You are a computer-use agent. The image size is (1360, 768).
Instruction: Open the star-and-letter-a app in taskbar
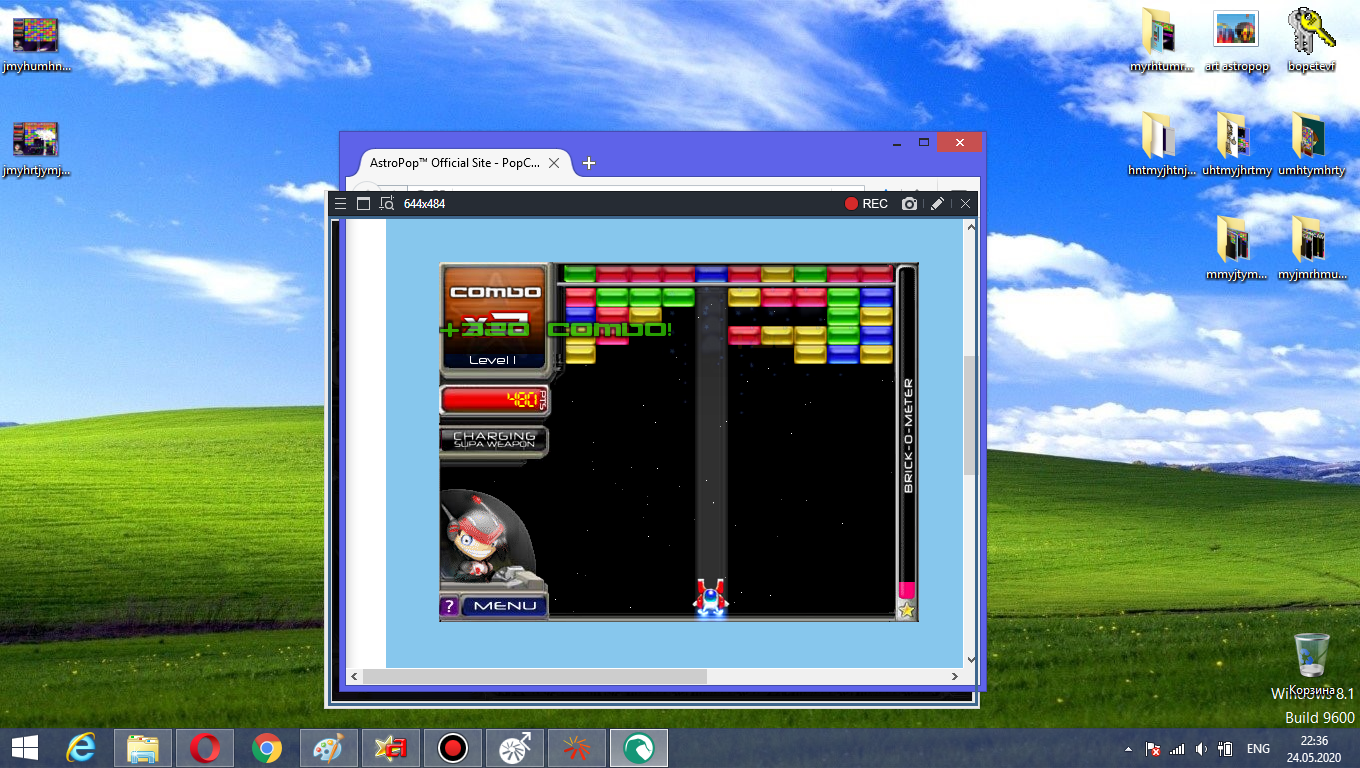[390, 747]
